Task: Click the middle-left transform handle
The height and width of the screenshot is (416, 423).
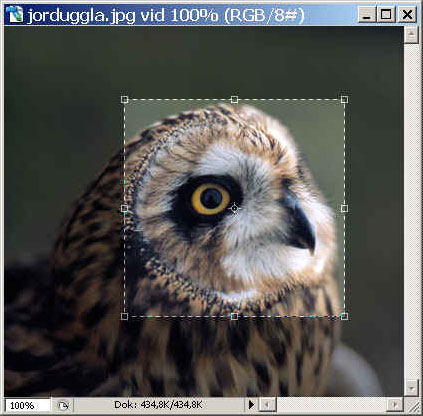Action: click(124, 208)
